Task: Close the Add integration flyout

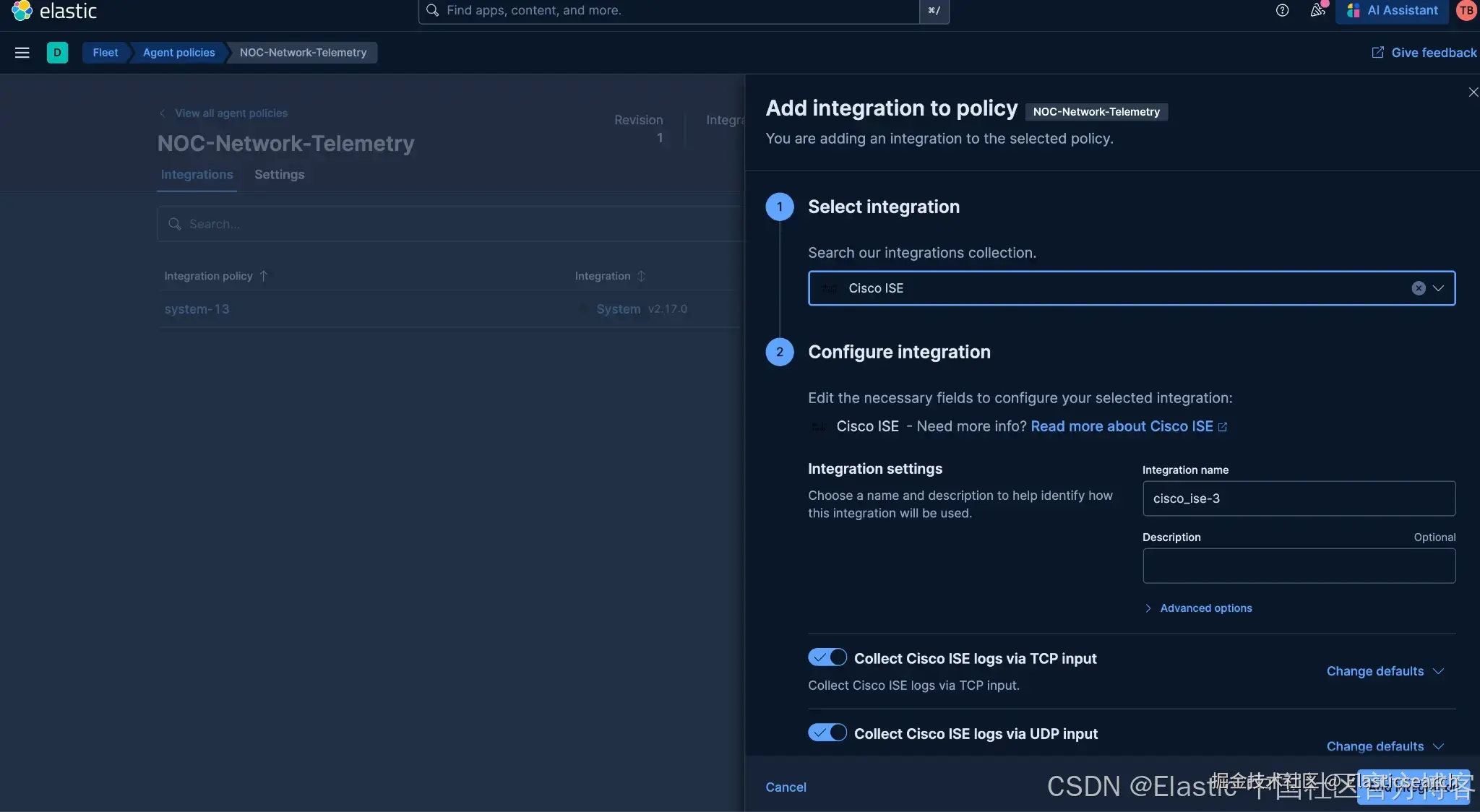Action: click(x=1473, y=92)
